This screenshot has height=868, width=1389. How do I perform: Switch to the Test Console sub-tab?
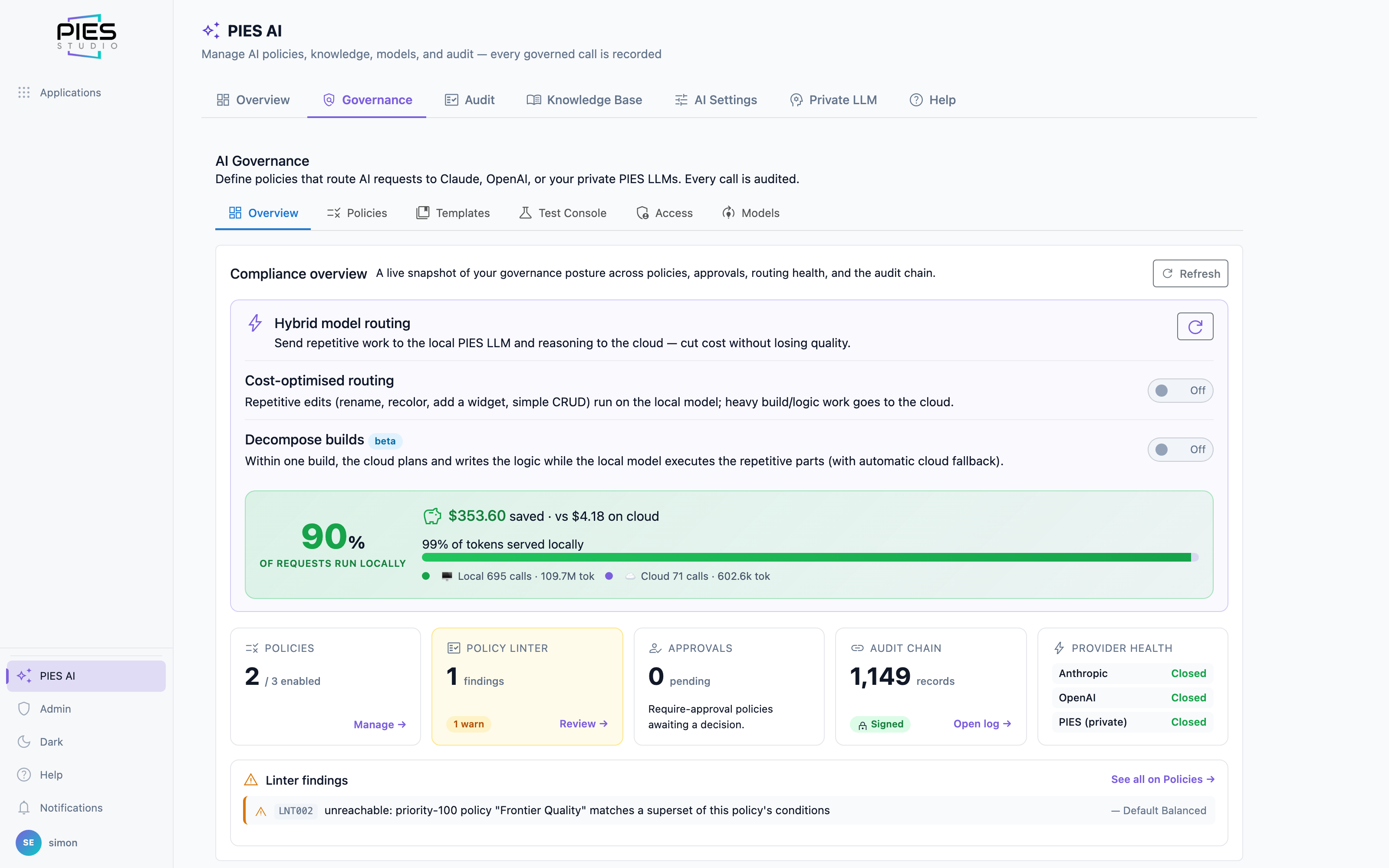563,213
